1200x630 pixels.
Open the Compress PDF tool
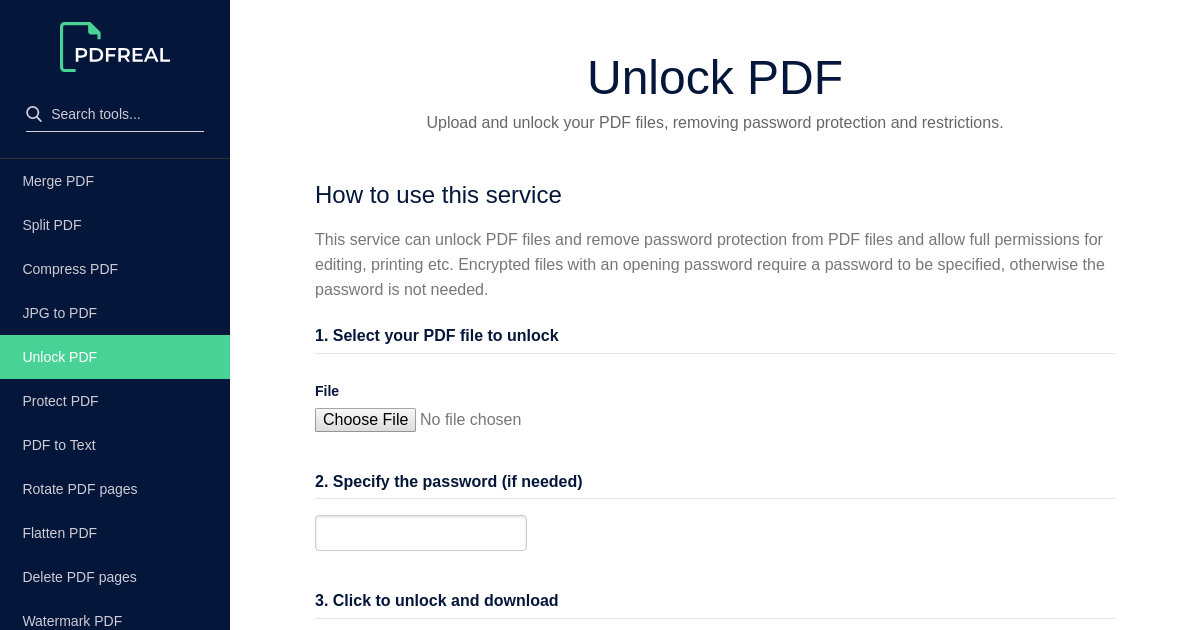pos(70,269)
